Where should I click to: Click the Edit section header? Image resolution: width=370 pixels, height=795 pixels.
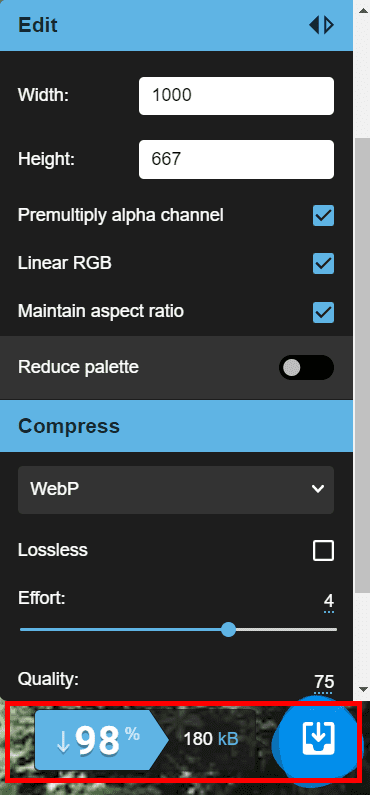(x=176, y=25)
